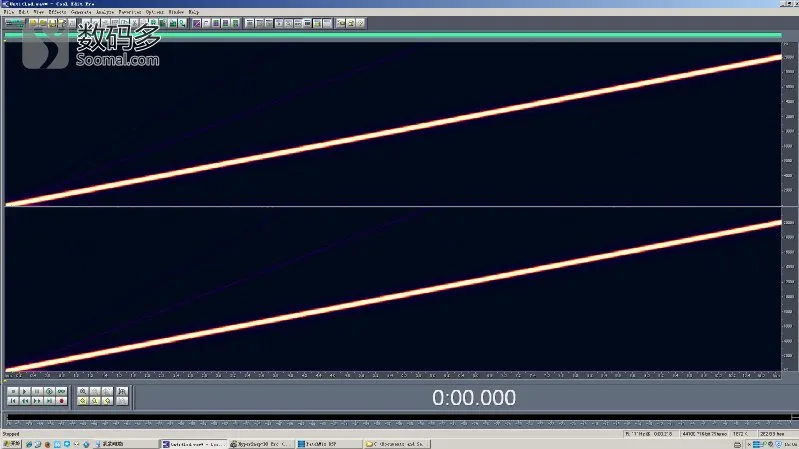This screenshot has height=449, width=799.
Task: Click the Help question mark toolbar icon
Action: 360,23
